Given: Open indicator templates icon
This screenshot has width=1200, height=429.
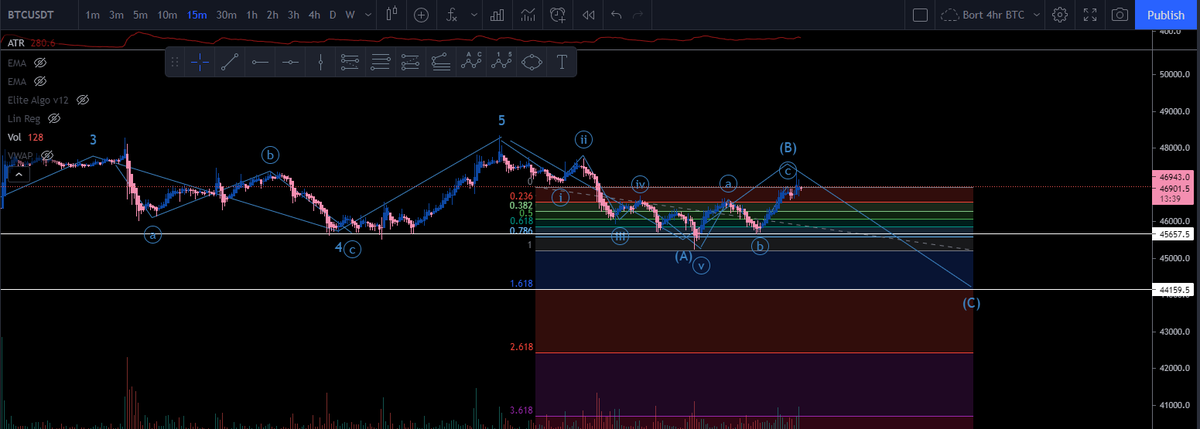Looking at the screenshot, I should tap(528, 15).
